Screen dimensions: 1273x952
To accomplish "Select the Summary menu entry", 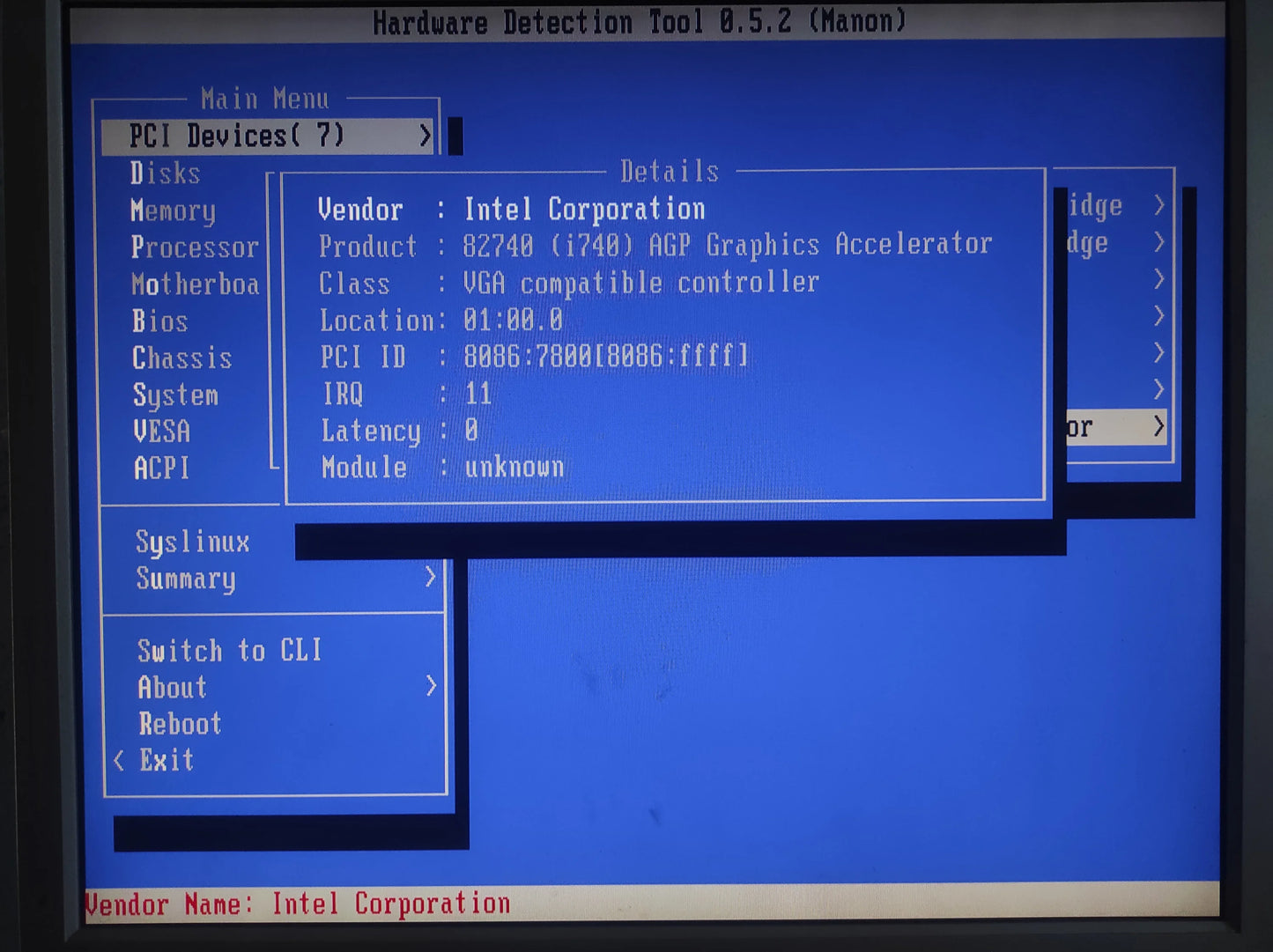I will [186, 579].
